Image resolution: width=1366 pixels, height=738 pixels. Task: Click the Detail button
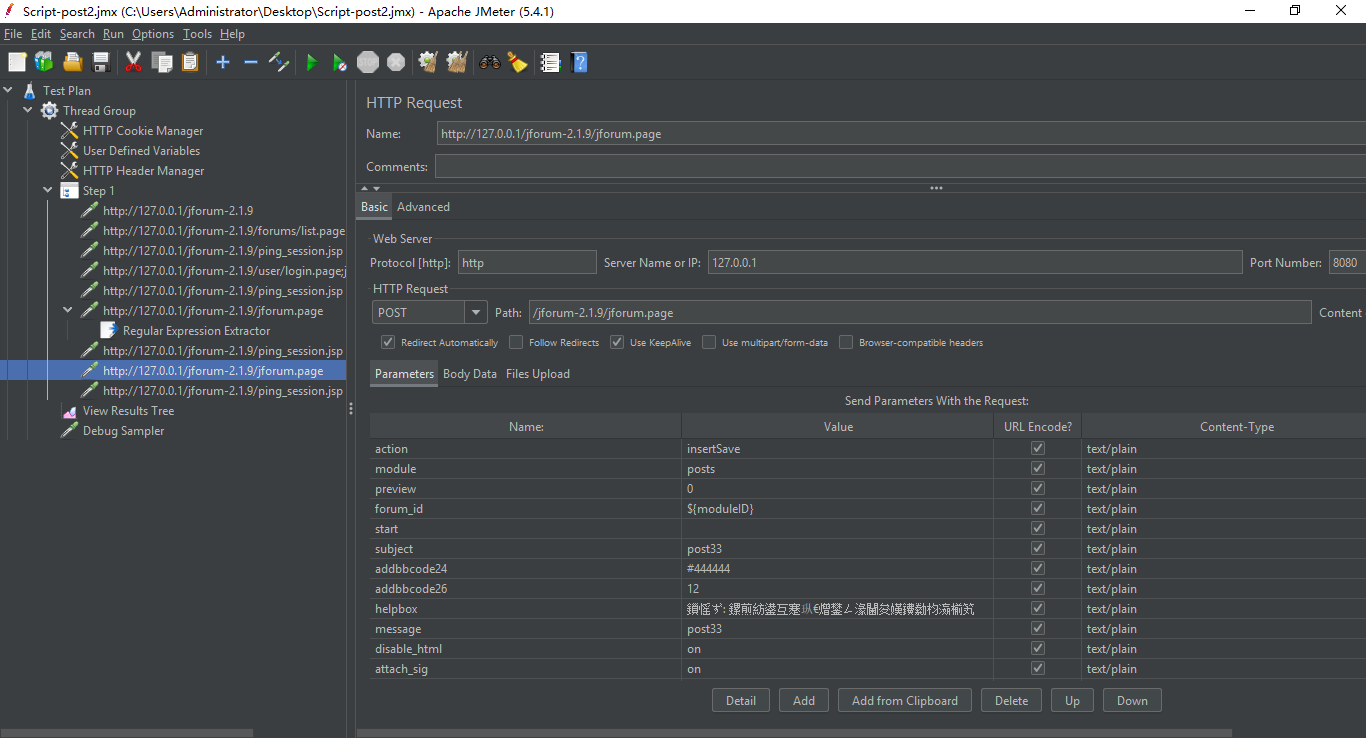741,701
